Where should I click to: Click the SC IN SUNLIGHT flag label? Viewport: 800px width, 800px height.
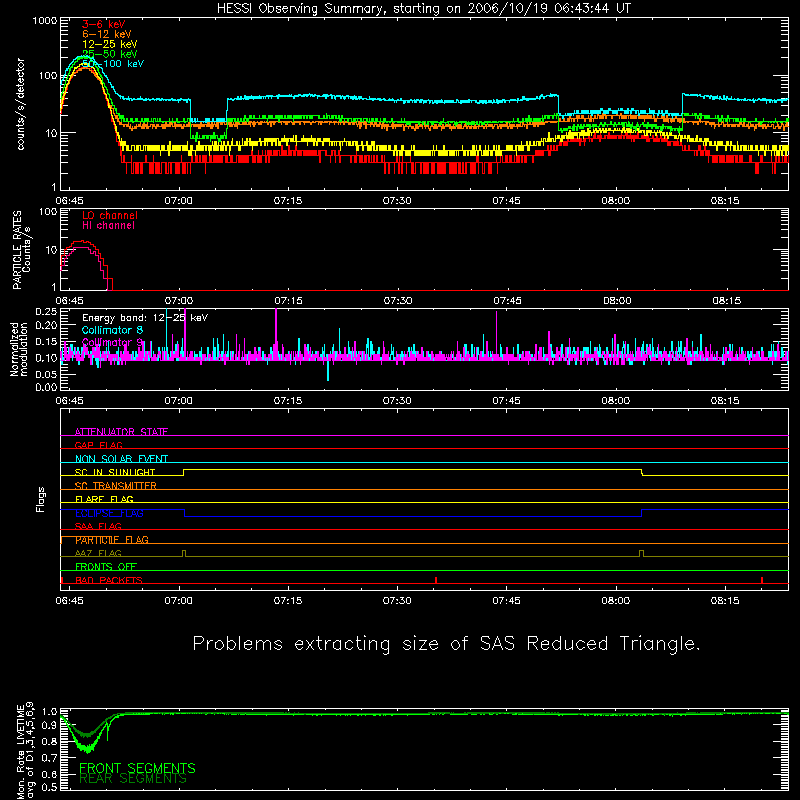[115, 472]
